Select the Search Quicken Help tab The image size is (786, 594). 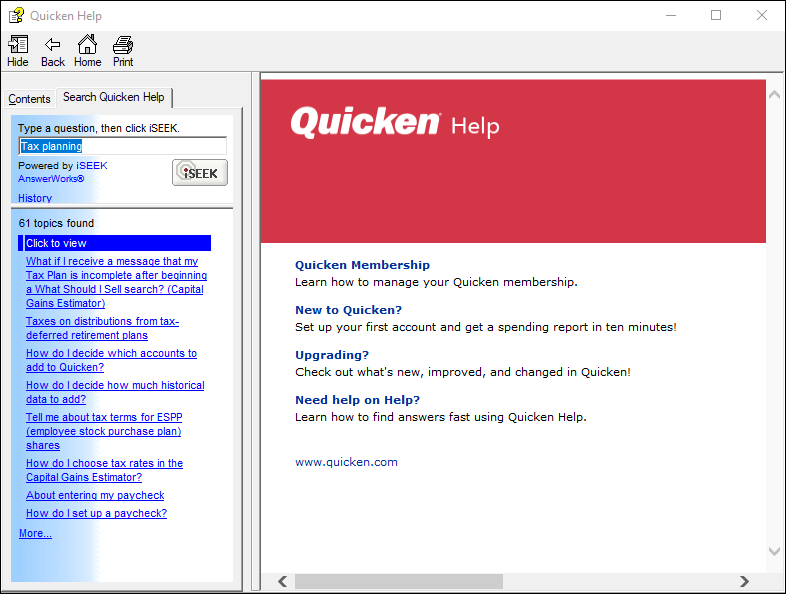pos(114,97)
